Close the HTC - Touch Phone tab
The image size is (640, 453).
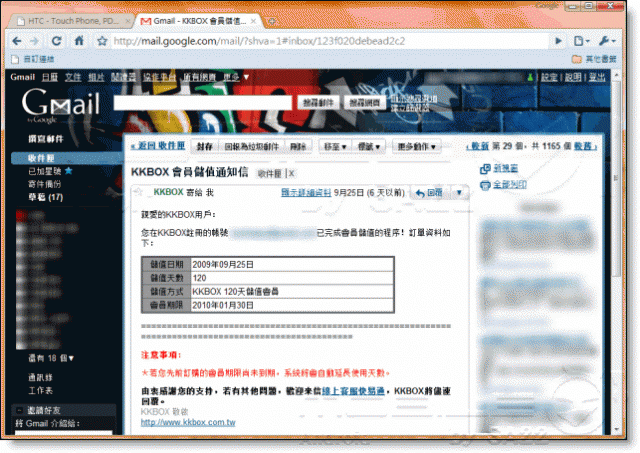[x=127, y=21]
